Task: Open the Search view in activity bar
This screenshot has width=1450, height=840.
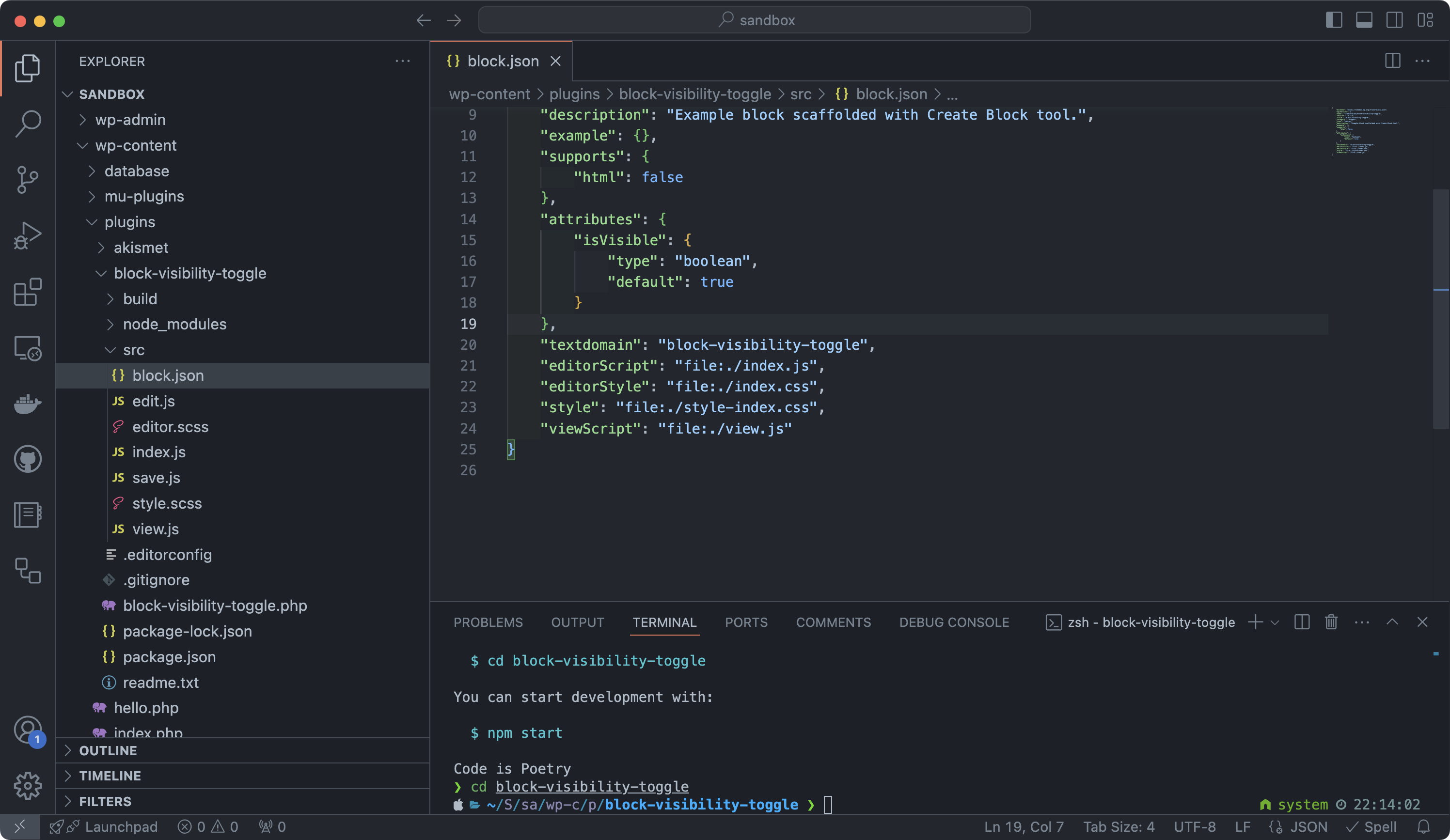Action: click(28, 124)
